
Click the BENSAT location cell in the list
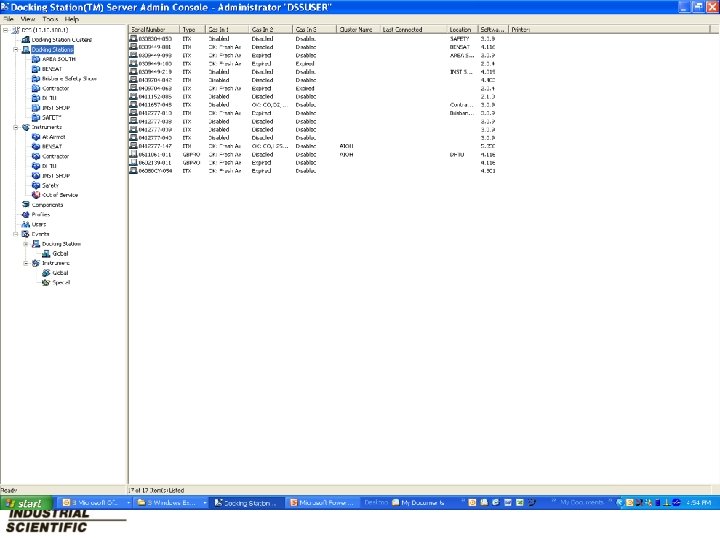point(459,47)
